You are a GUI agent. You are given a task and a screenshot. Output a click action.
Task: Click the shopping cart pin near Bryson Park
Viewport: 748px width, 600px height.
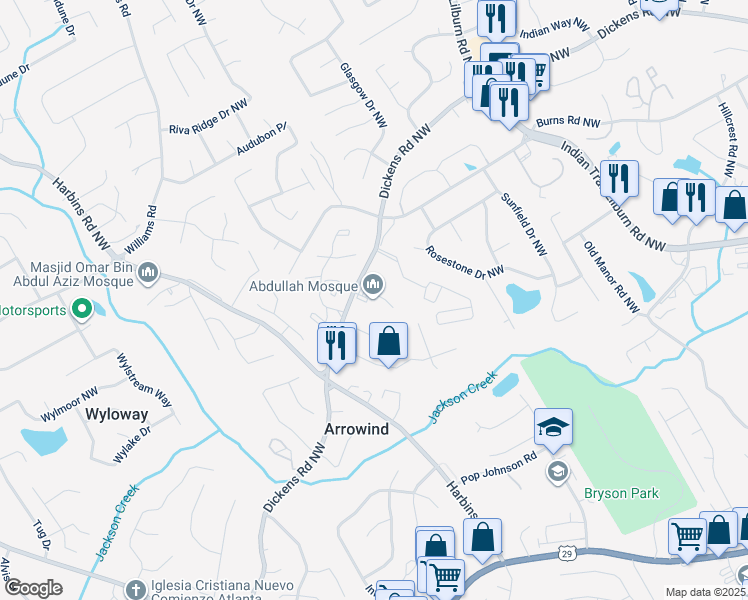[x=687, y=537]
